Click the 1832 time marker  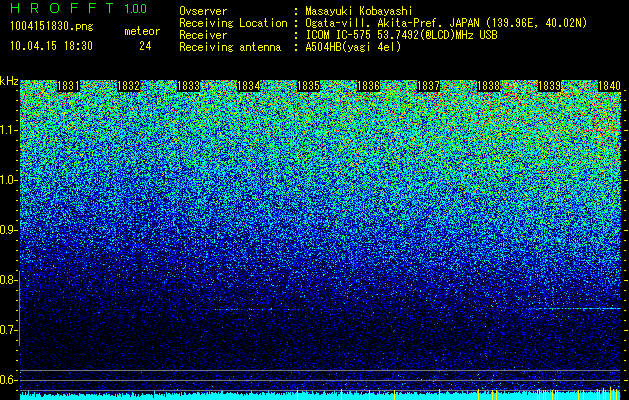click(x=128, y=86)
